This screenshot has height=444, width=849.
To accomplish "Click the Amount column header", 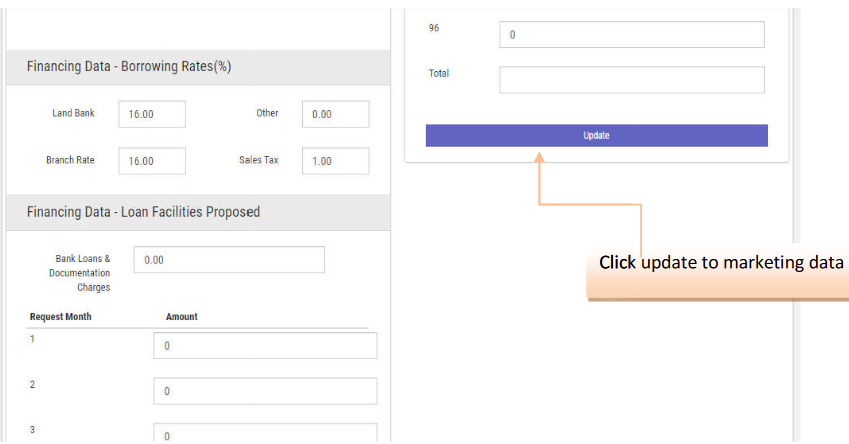I will click(x=181, y=316).
